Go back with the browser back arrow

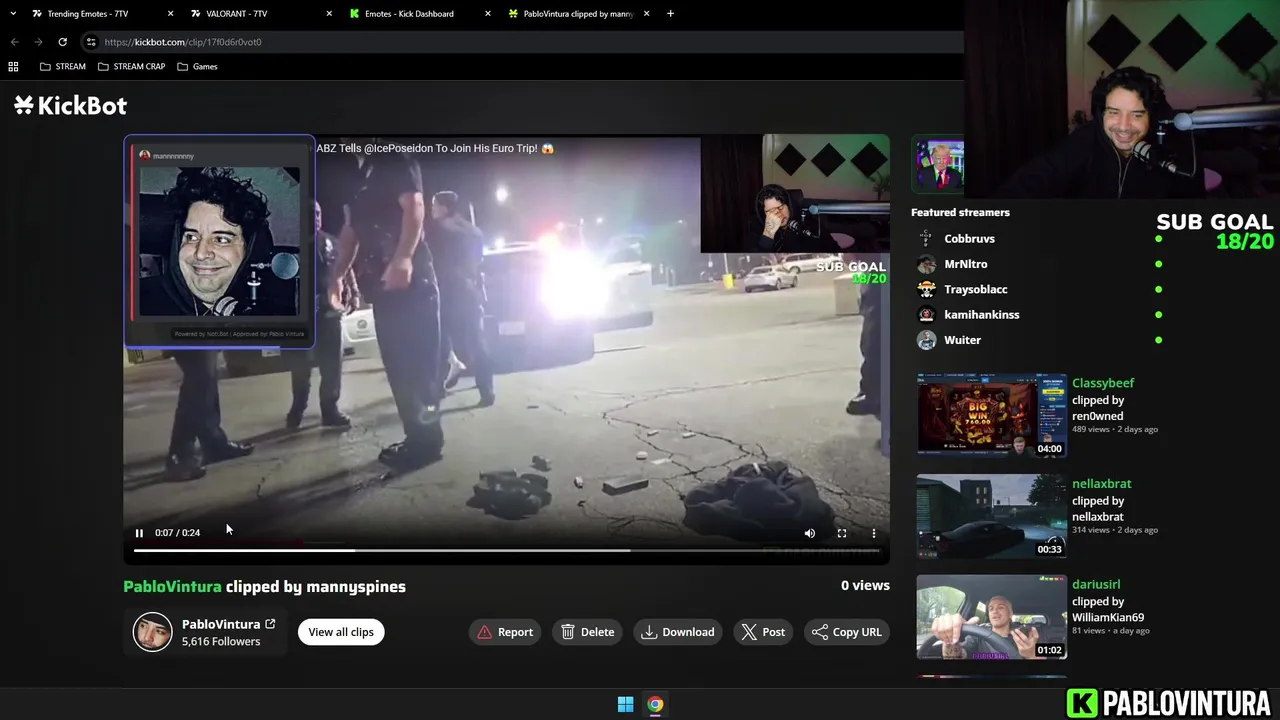15,42
